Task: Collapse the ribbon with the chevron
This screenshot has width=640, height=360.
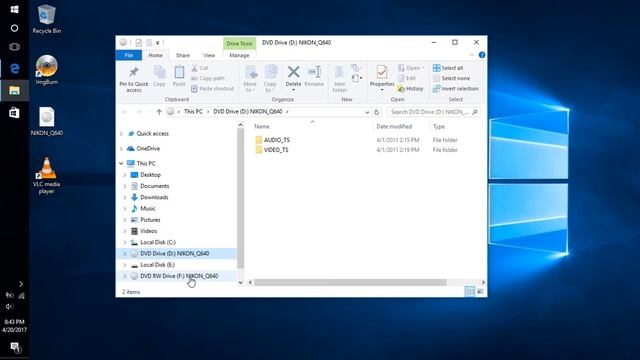Action: click(471, 55)
